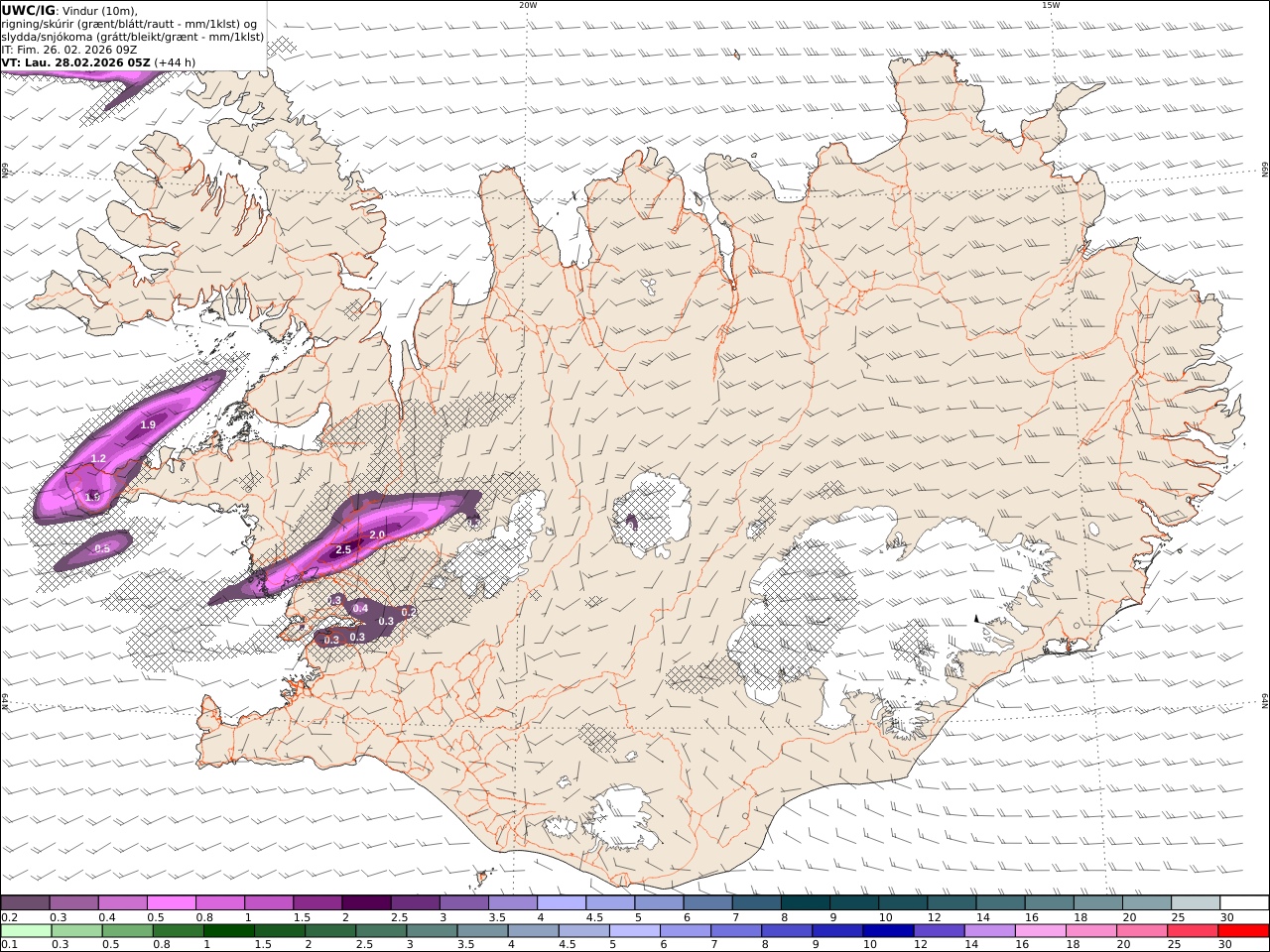The width and height of the screenshot is (1270, 952).
Task: Click the lower legend pink swatch 18 to 20
Action: pos(1091,931)
